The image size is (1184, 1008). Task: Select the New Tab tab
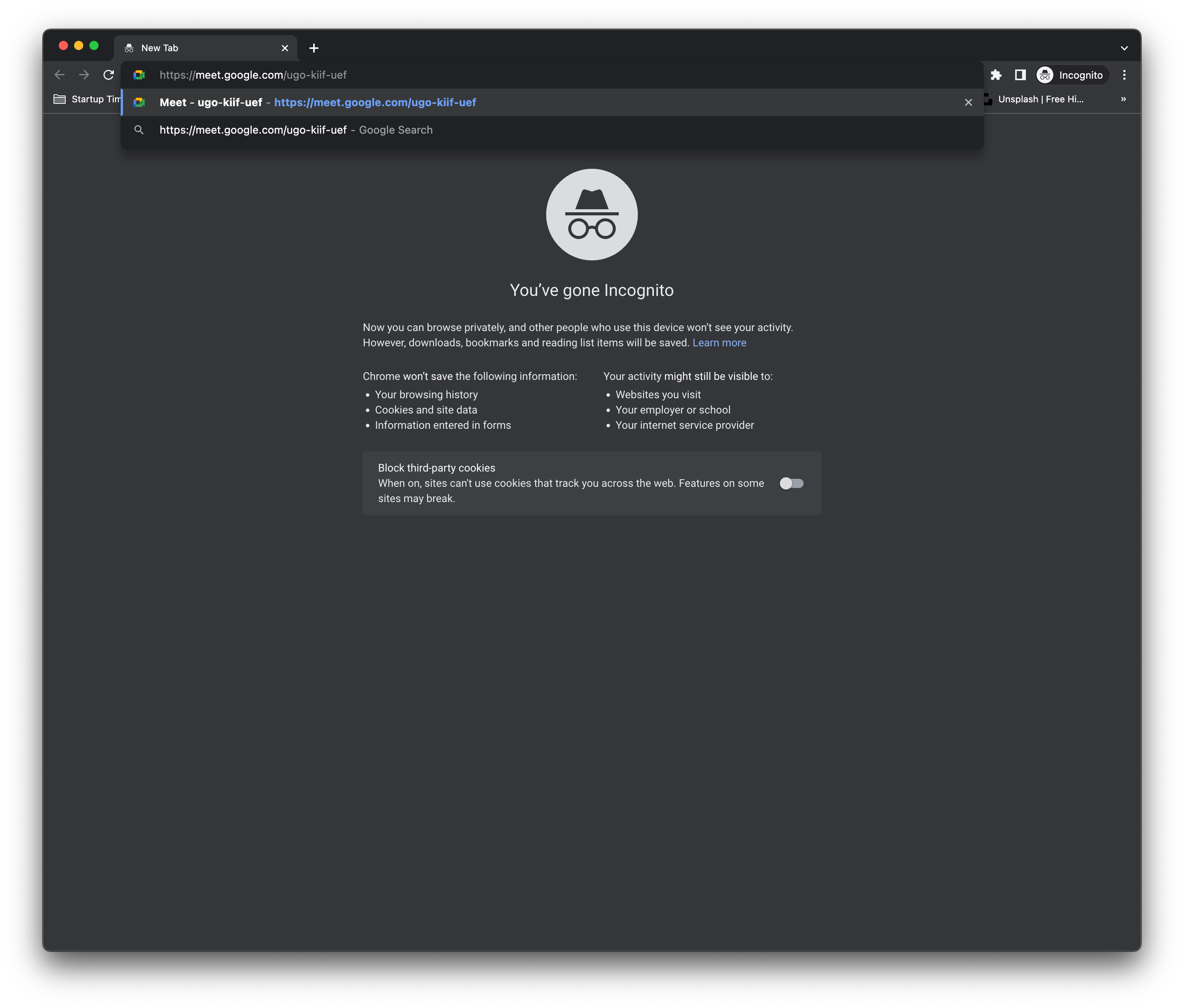[x=206, y=48]
